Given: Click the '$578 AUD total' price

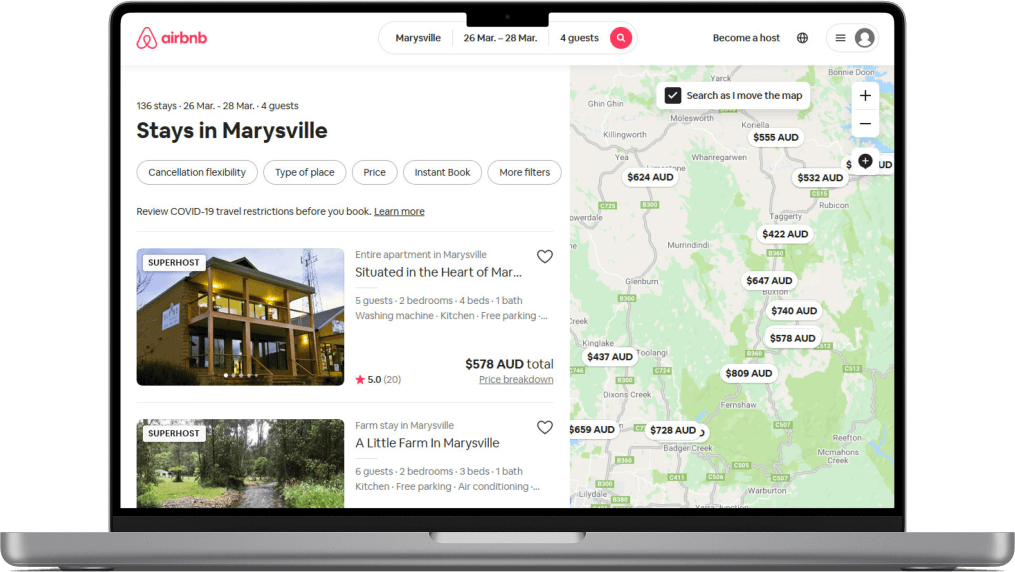Looking at the screenshot, I should pyautogui.click(x=509, y=364).
